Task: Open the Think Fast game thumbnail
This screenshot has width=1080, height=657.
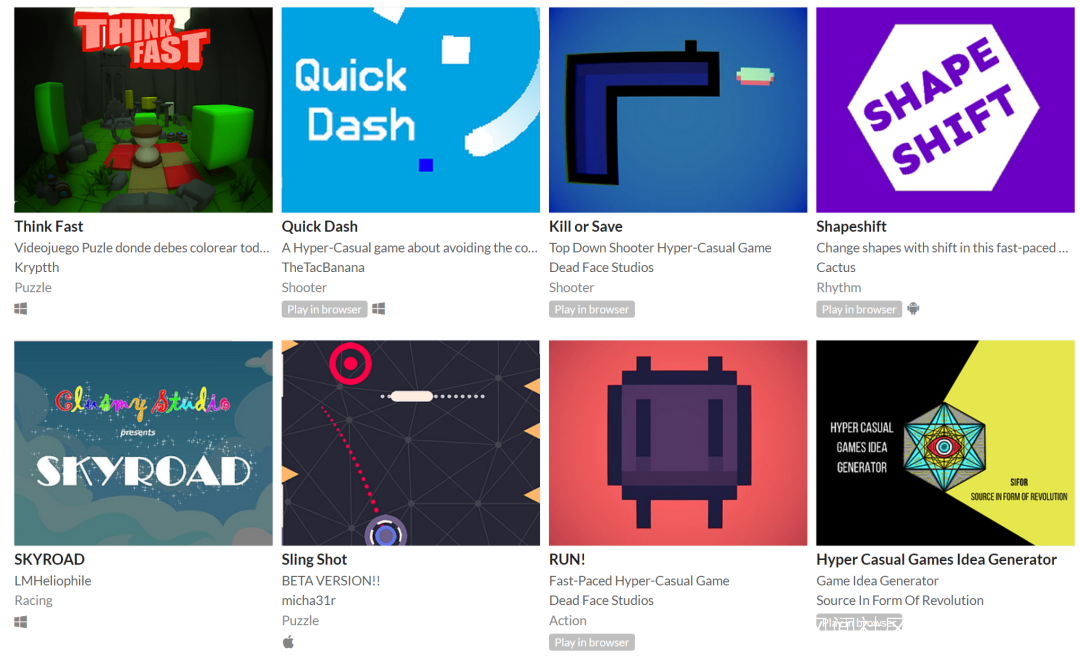Action: 143,110
